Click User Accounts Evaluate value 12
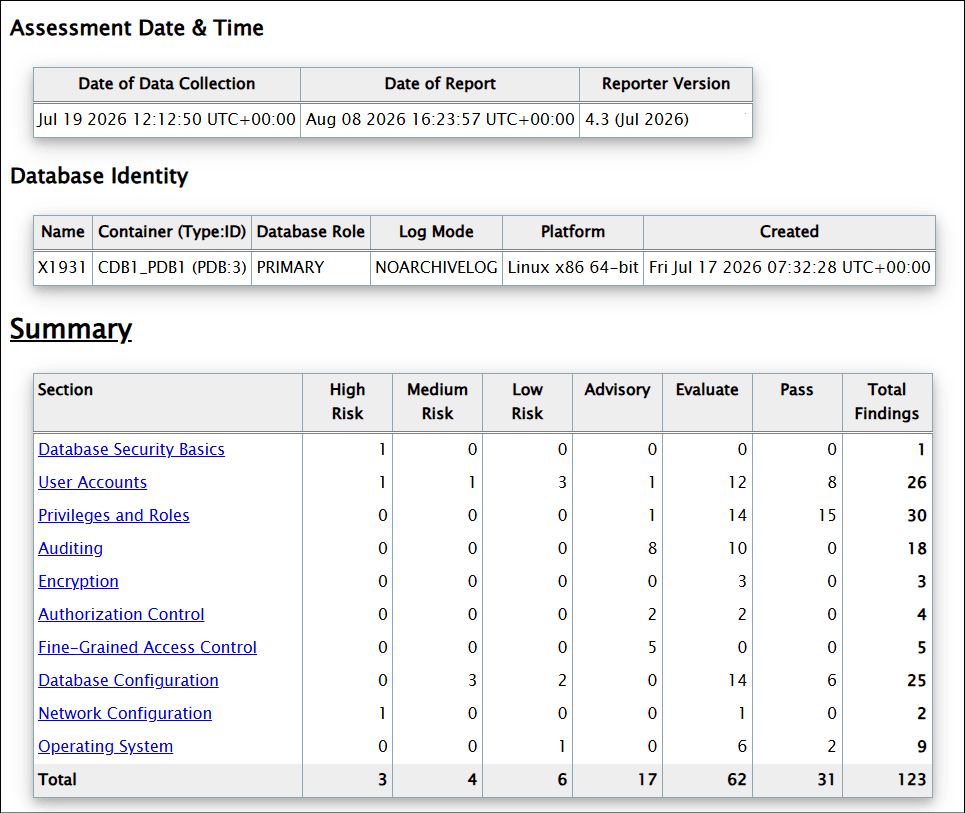Image resolution: width=965 pixels, height=813 pixels. point(737,483)
